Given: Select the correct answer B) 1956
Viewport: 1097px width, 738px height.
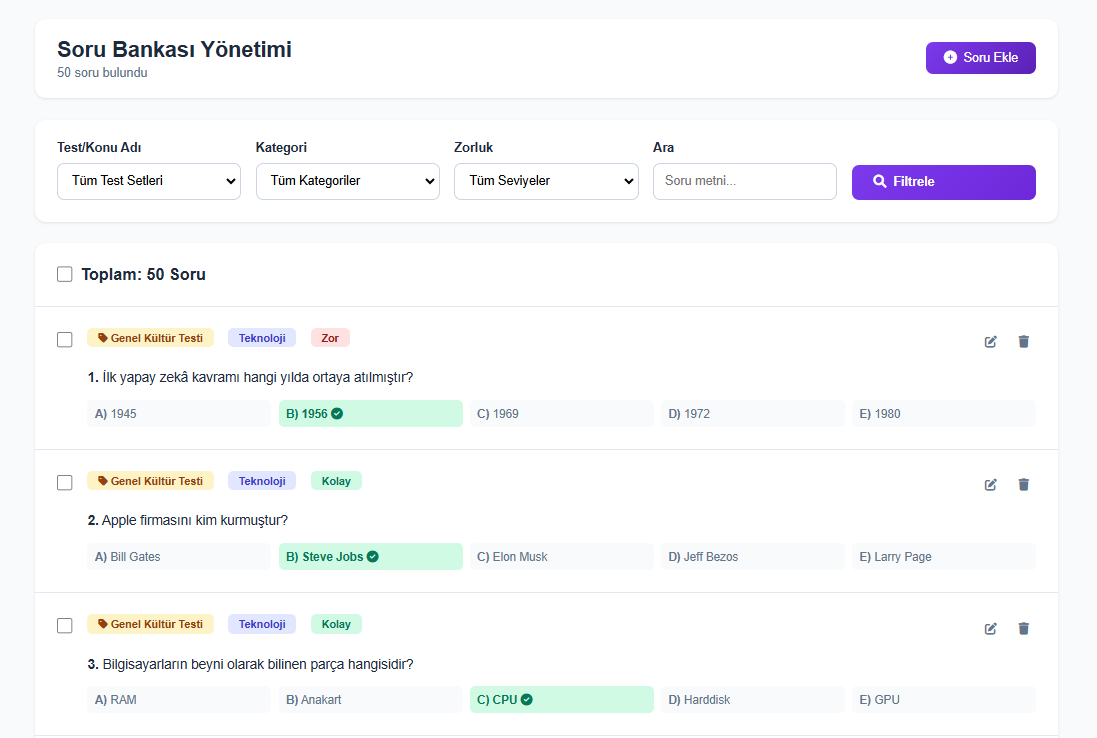Looking at the screenshot, I should pos(370,413).
